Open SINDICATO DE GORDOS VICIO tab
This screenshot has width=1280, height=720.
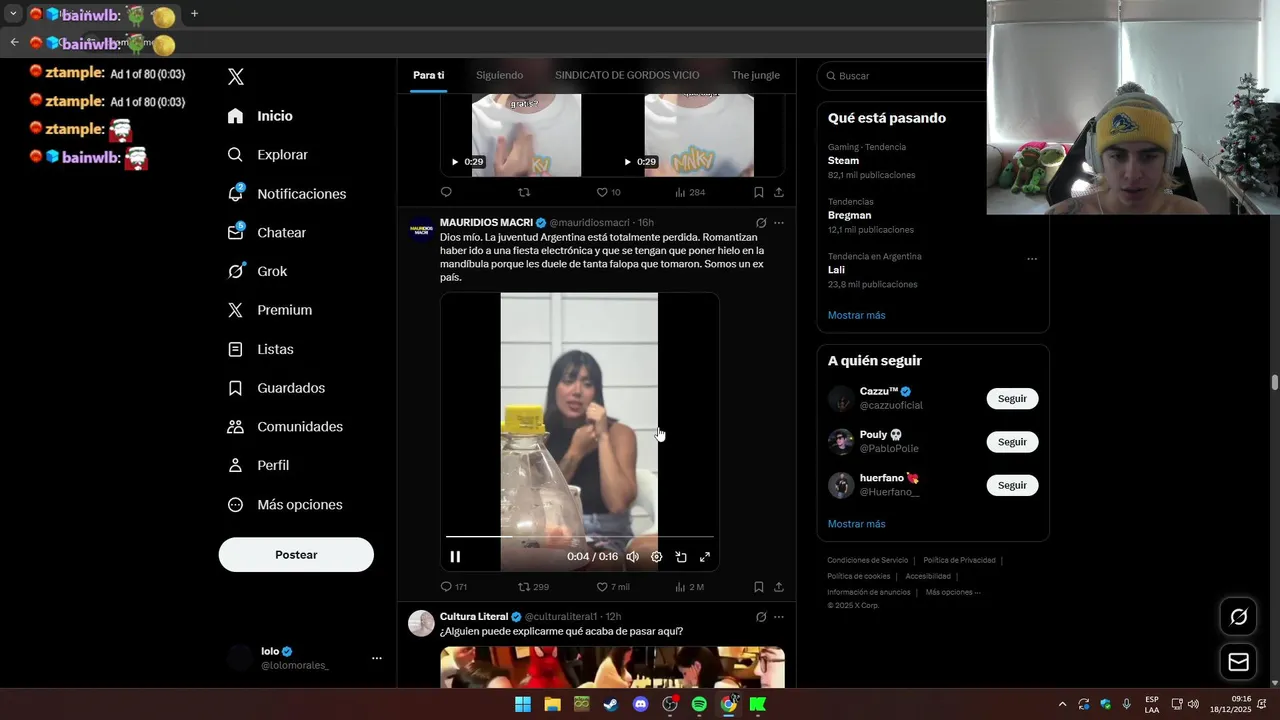[627, 76]
